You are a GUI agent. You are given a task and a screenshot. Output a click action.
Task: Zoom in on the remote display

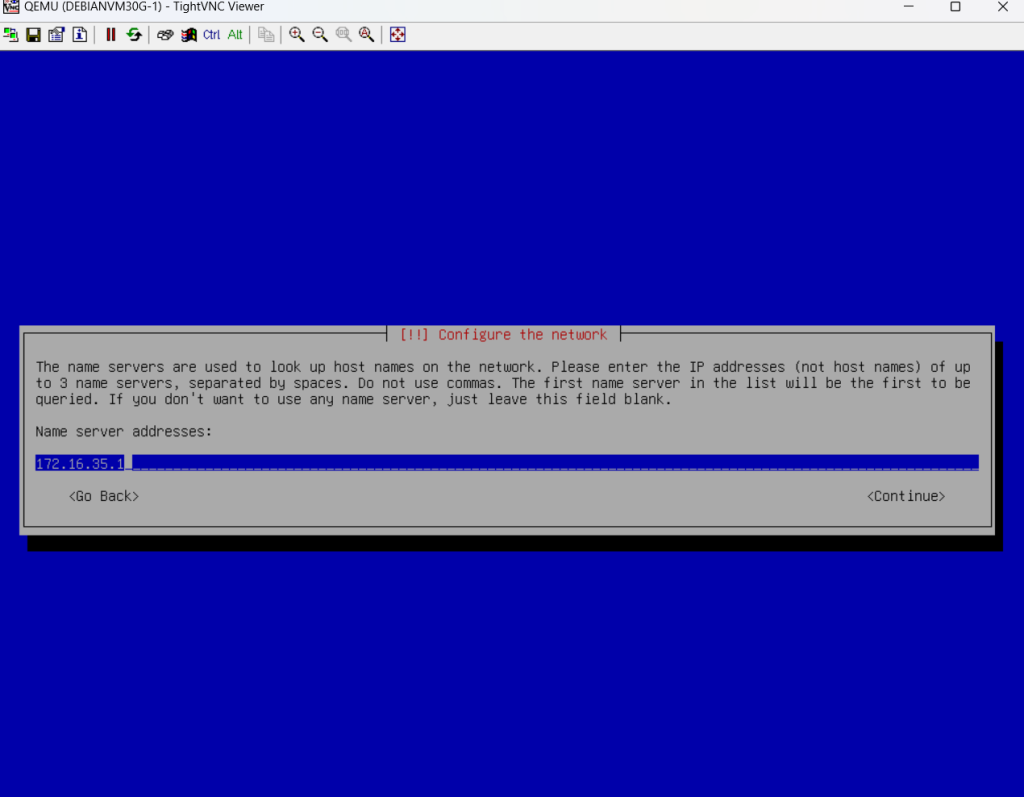[297, 35]
